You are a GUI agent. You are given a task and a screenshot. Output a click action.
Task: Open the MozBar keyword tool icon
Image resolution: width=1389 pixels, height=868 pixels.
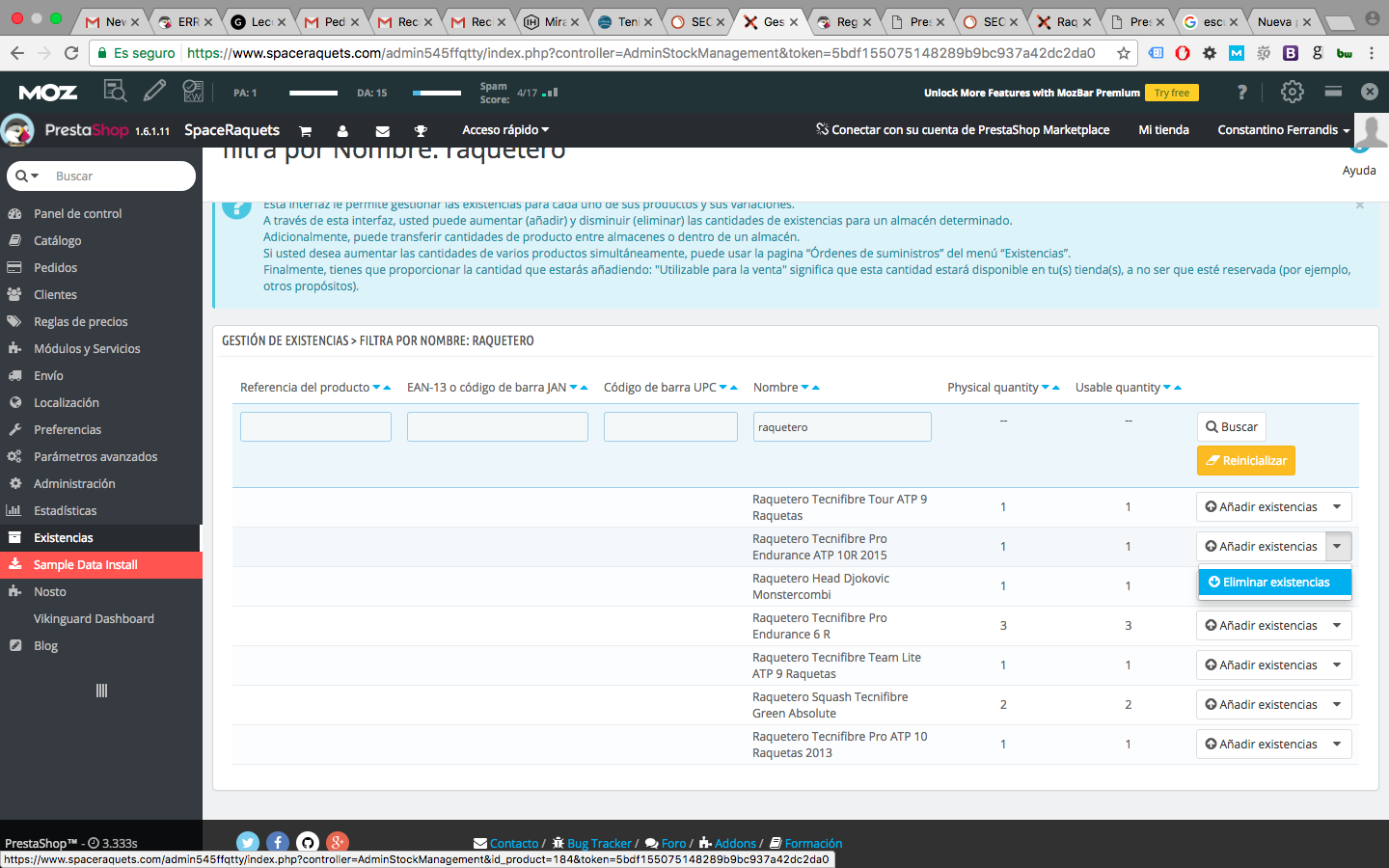point(193,92)
